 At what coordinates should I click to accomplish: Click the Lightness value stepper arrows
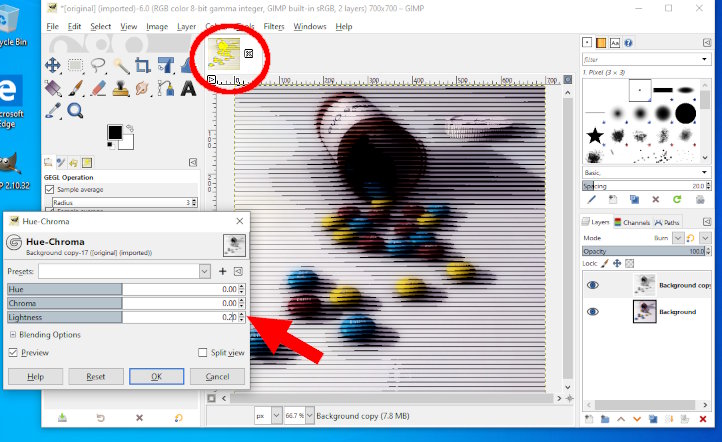click(x=242, y=317)
